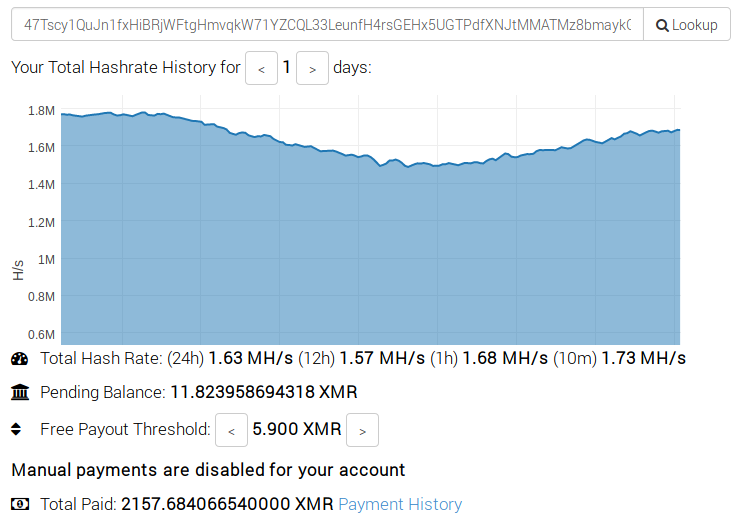This screenshot has width=747, height=523.
Task: Open the Payment History link
Action: click(400, 504)
